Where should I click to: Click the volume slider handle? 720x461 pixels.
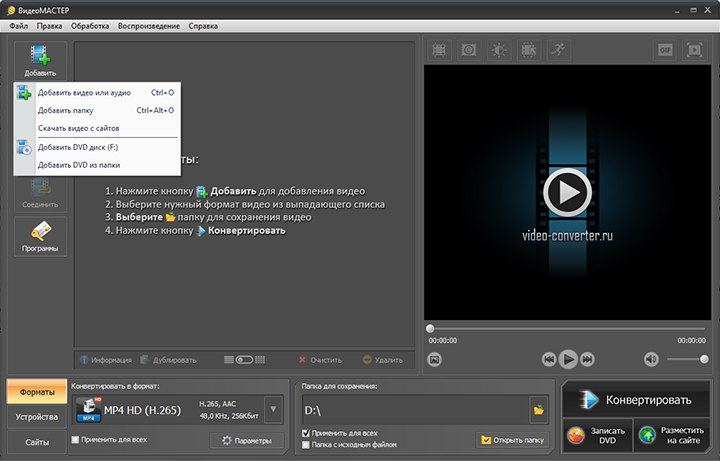coord(704,359)
